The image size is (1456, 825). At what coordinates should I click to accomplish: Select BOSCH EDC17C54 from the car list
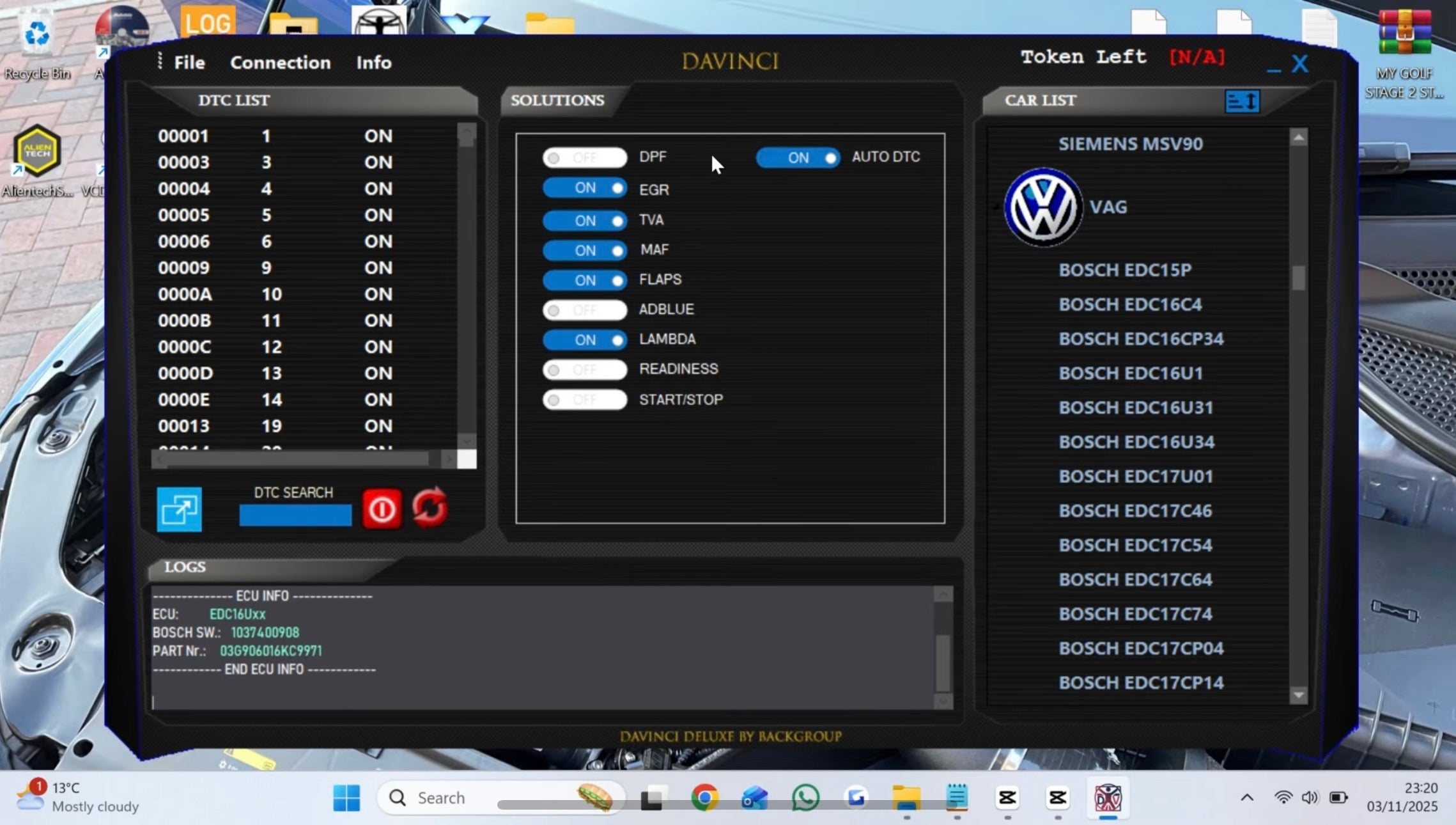pyautogui.click(x=1135, y=545)
